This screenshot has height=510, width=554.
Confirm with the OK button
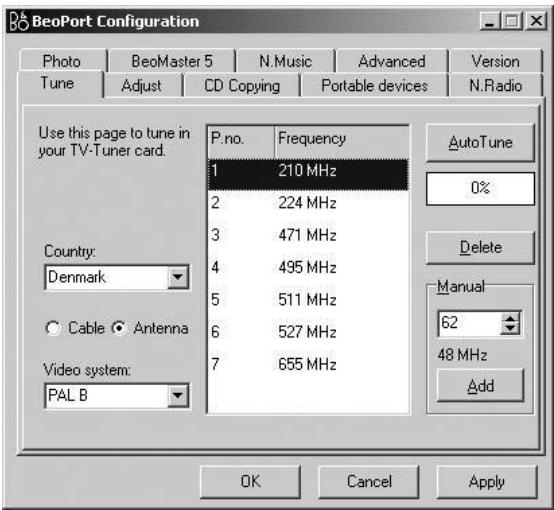(x=251, y=481)
